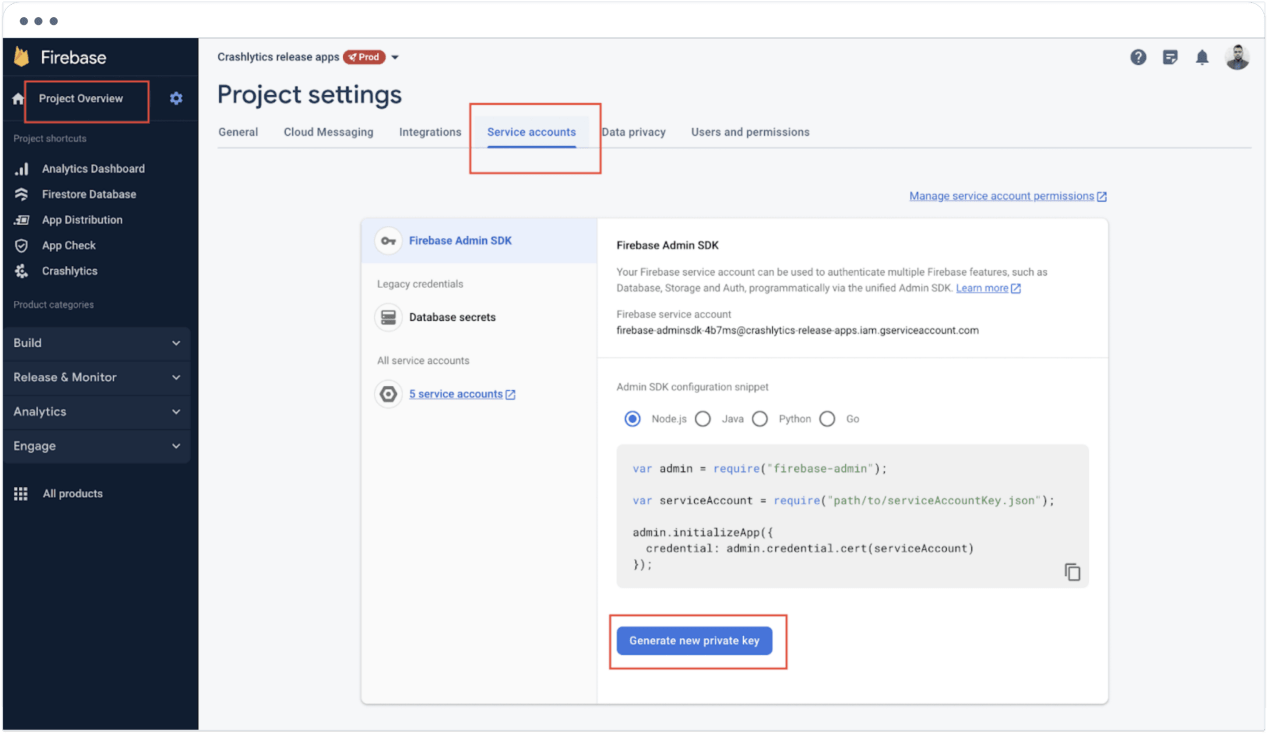
Task: Switch to Users and permissions tab
Action: 750,132
